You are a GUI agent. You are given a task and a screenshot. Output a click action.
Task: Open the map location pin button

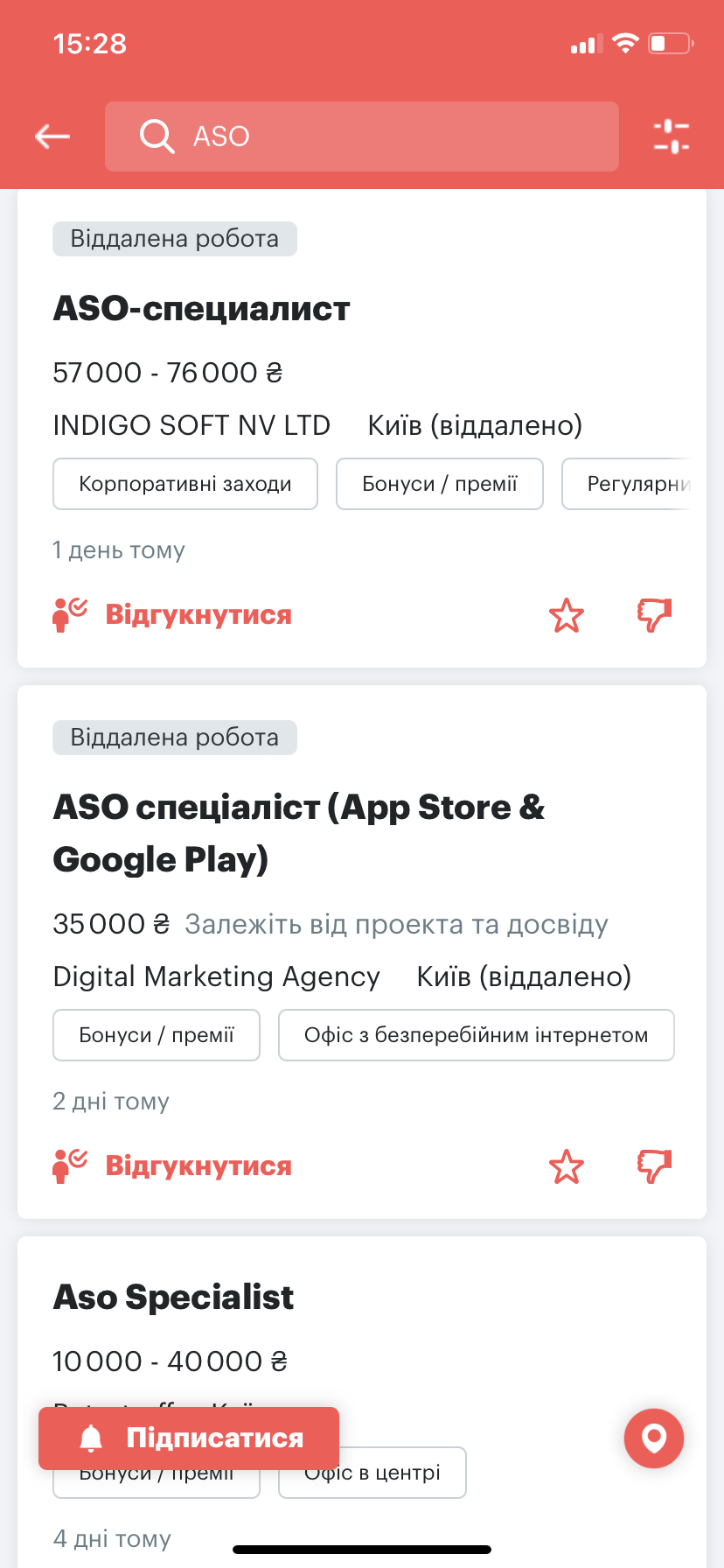654,1438
